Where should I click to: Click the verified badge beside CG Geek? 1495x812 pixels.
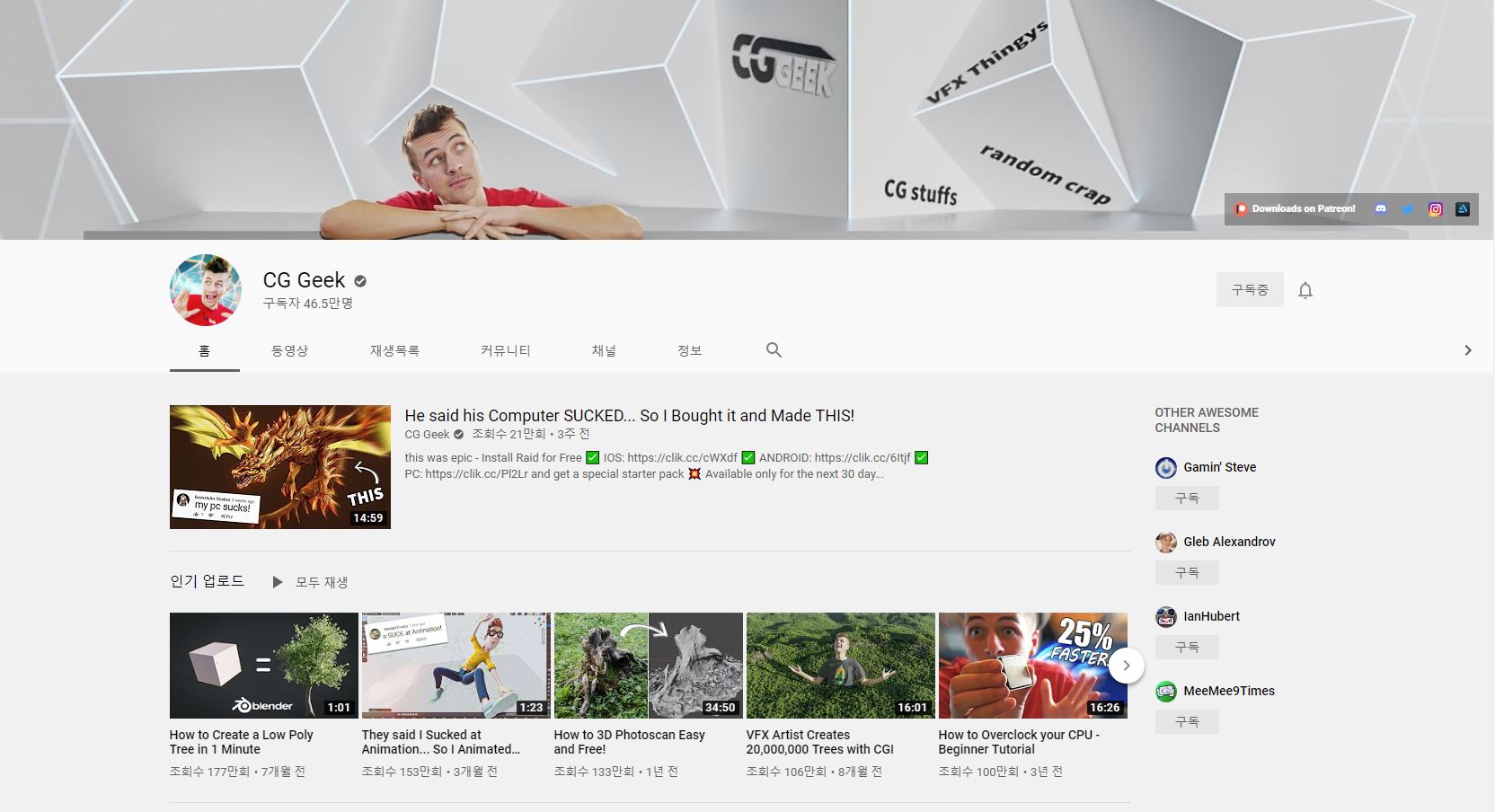click(360, 281)
